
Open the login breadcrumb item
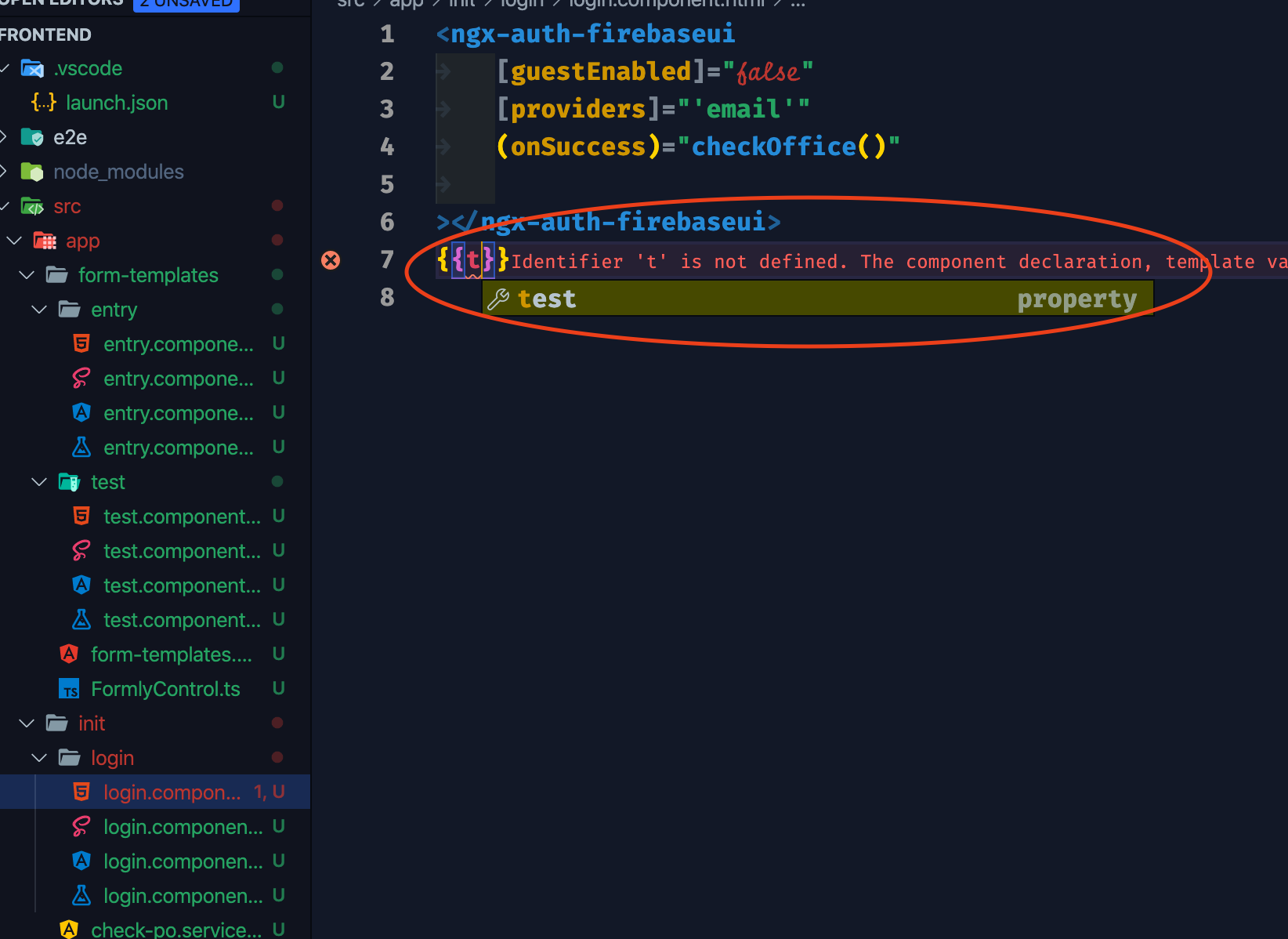tap(522, 4)
